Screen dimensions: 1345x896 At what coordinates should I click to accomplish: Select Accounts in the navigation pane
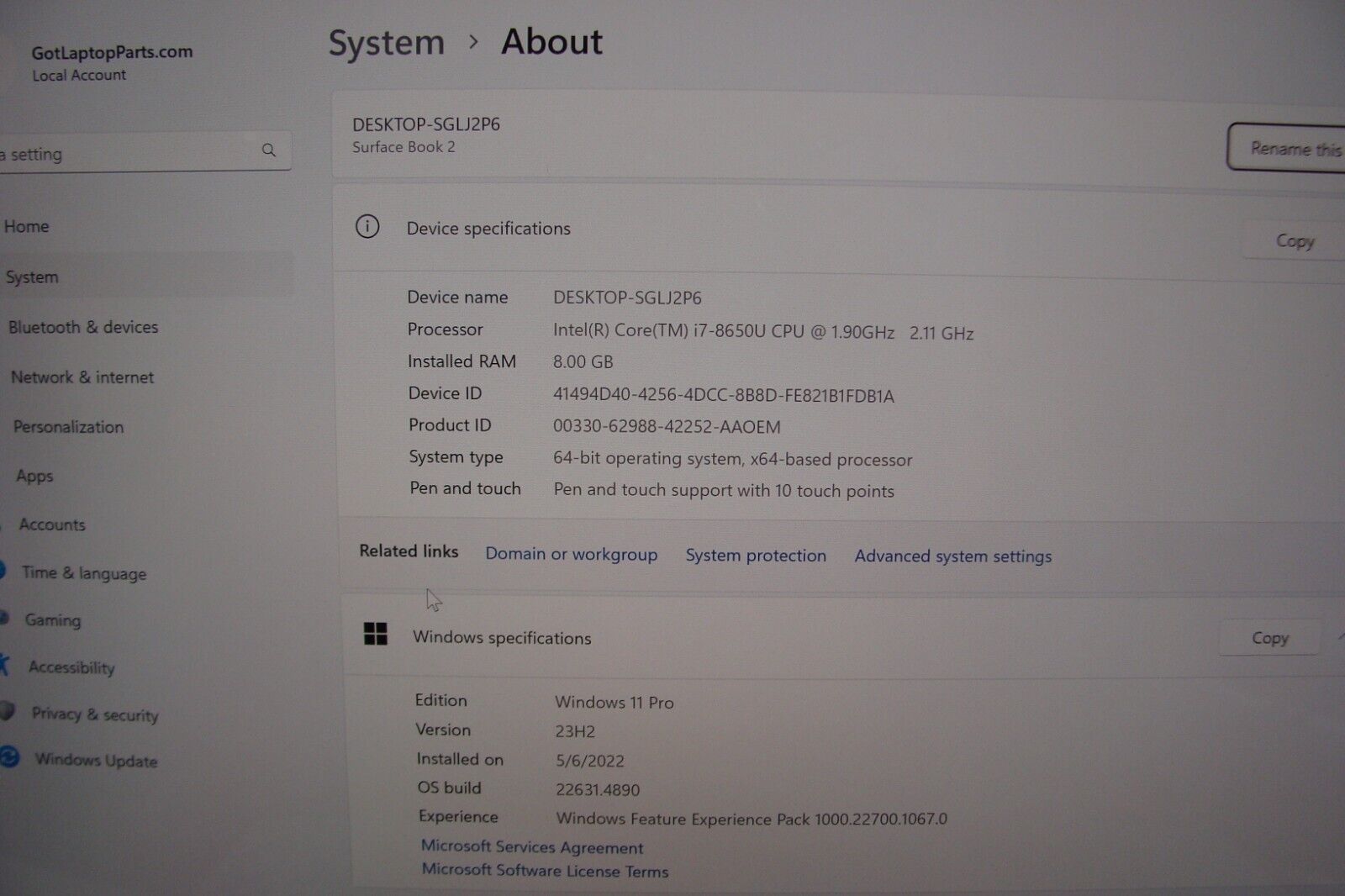pos(52,524)
